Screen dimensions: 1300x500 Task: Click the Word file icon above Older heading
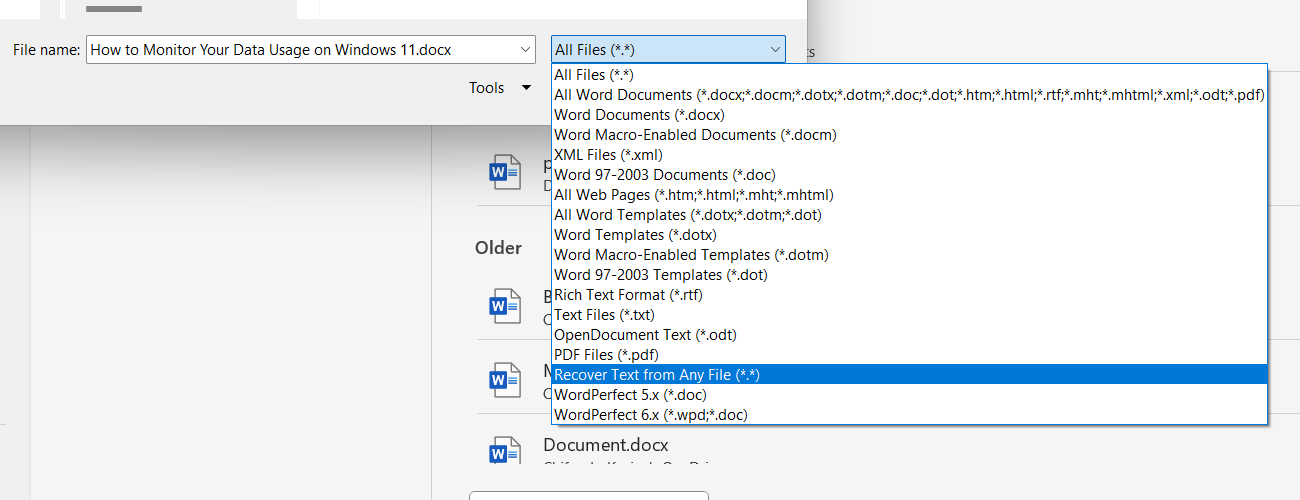[x=505, y=173]
